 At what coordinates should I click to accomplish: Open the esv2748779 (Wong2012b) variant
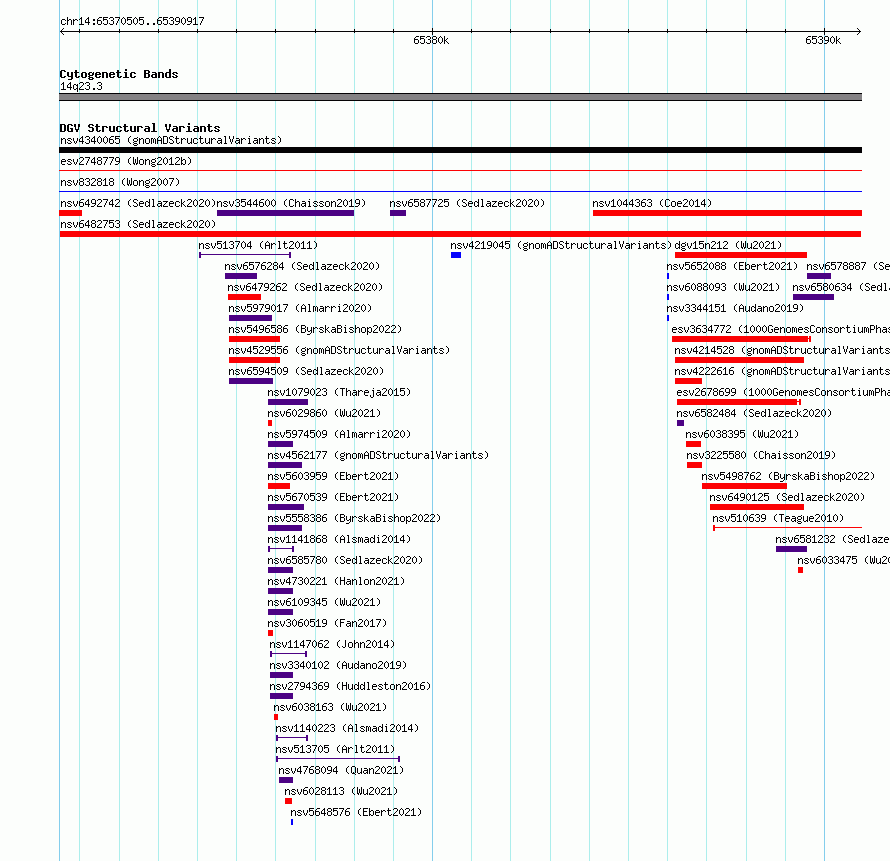(126, 161)
